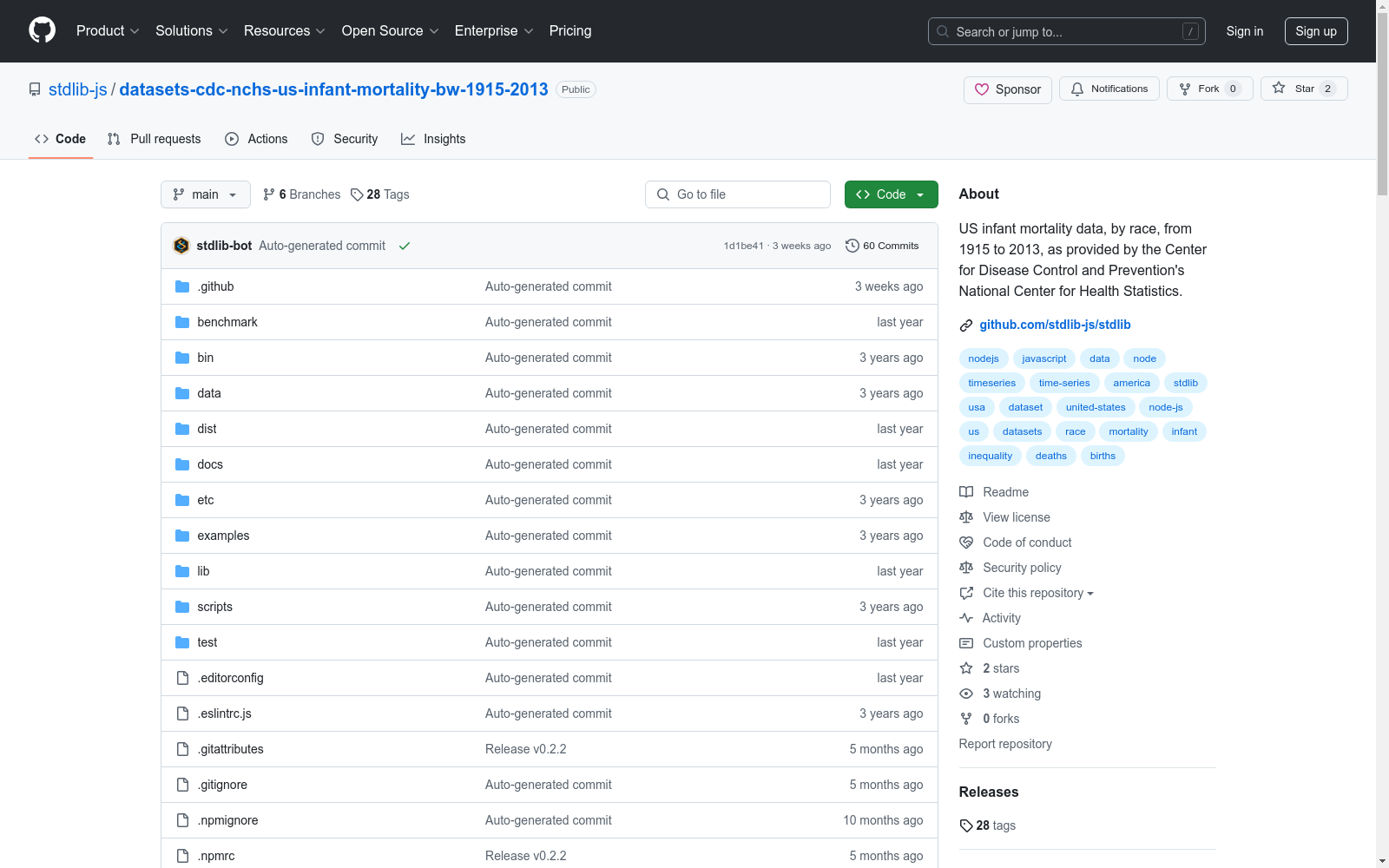Fork the repository with Fork button
Viewport: 1389px width, 868px height.
1210,89
